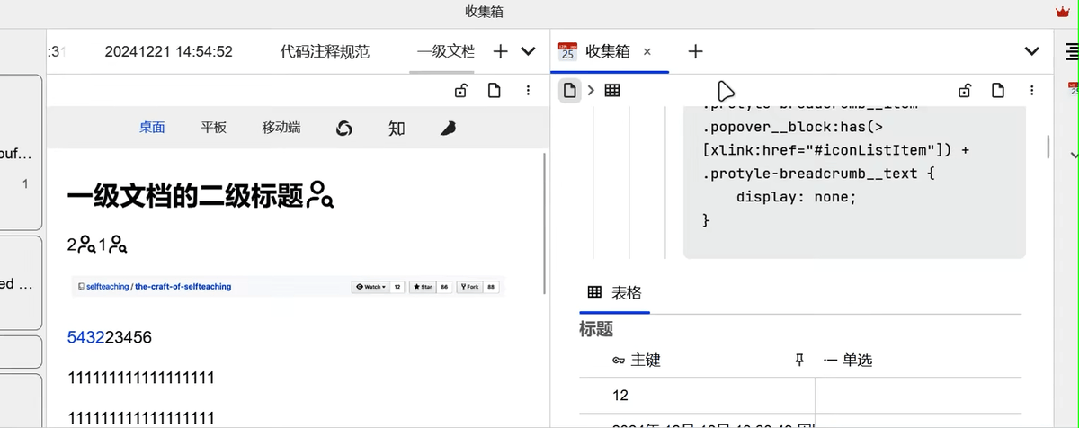This screenshot has height=428, width=1079.
Task: Click crown icon in title bar
Action: [1062, 12]
